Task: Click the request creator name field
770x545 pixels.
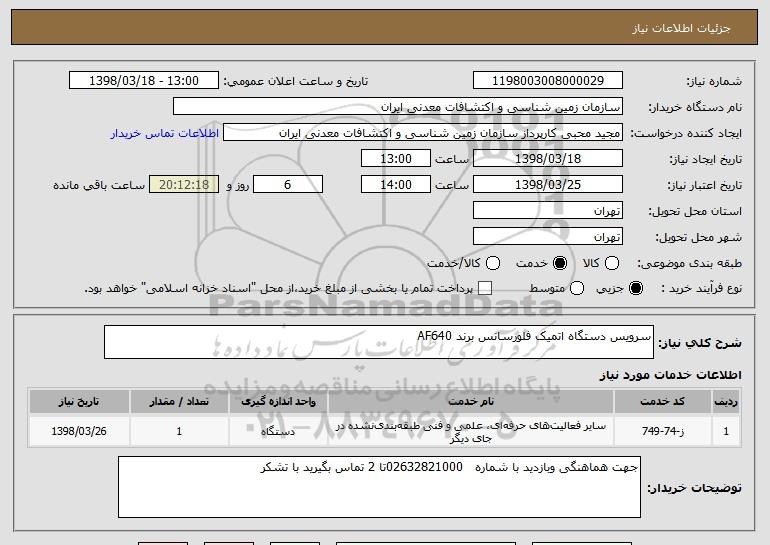Action: tap(423, 133)
